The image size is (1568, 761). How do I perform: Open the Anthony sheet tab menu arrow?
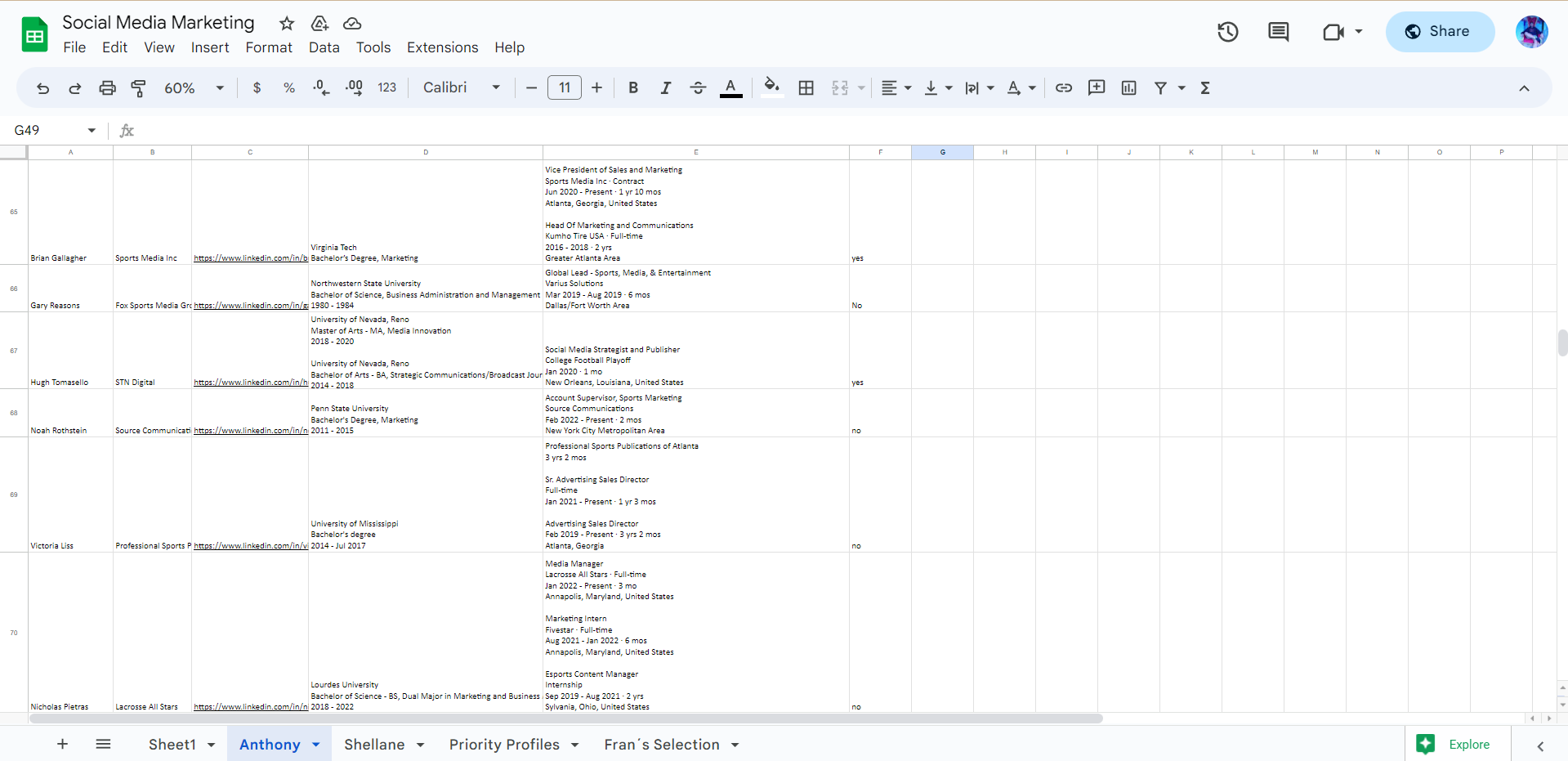point(316,745)
